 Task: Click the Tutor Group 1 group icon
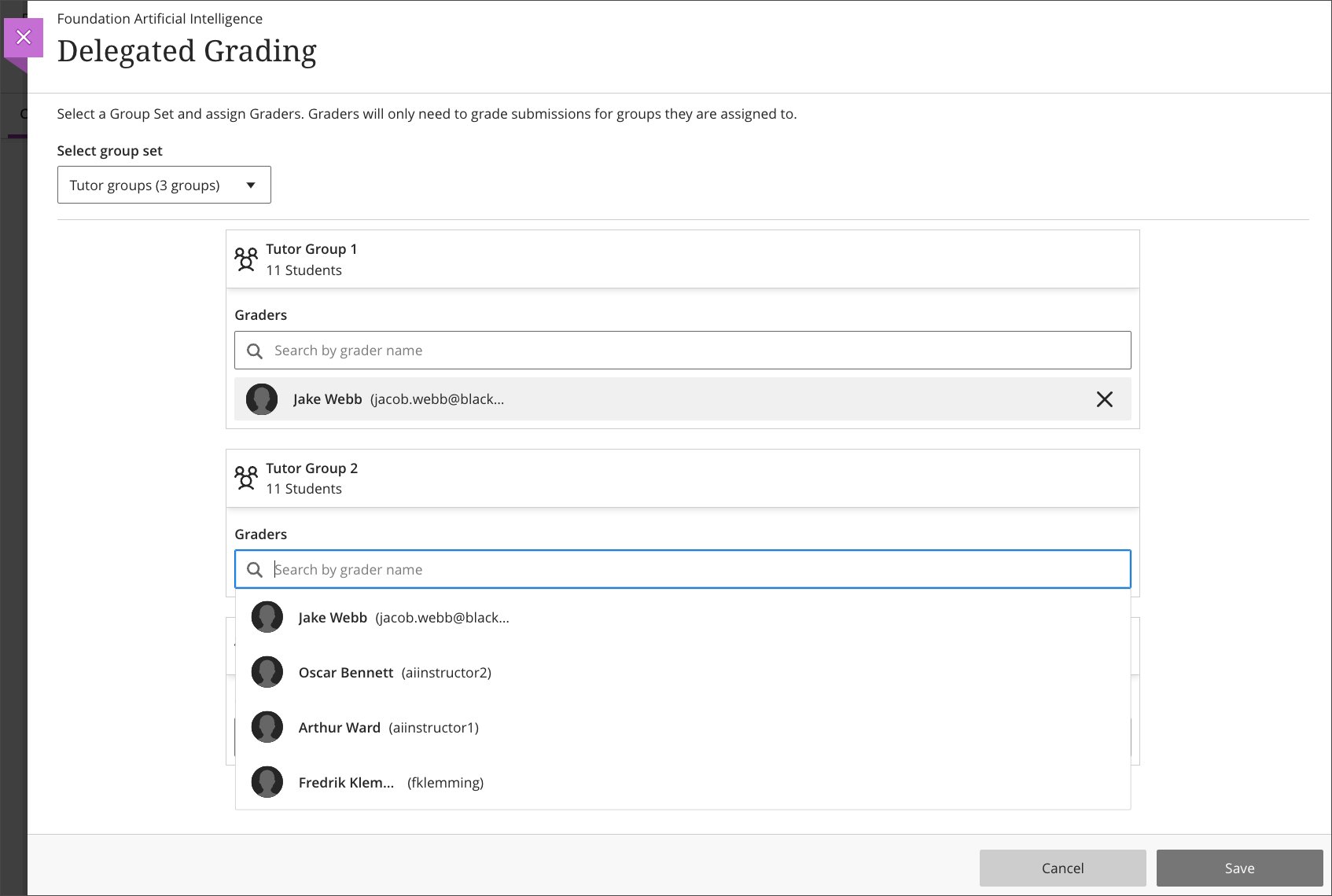(246, 259)
